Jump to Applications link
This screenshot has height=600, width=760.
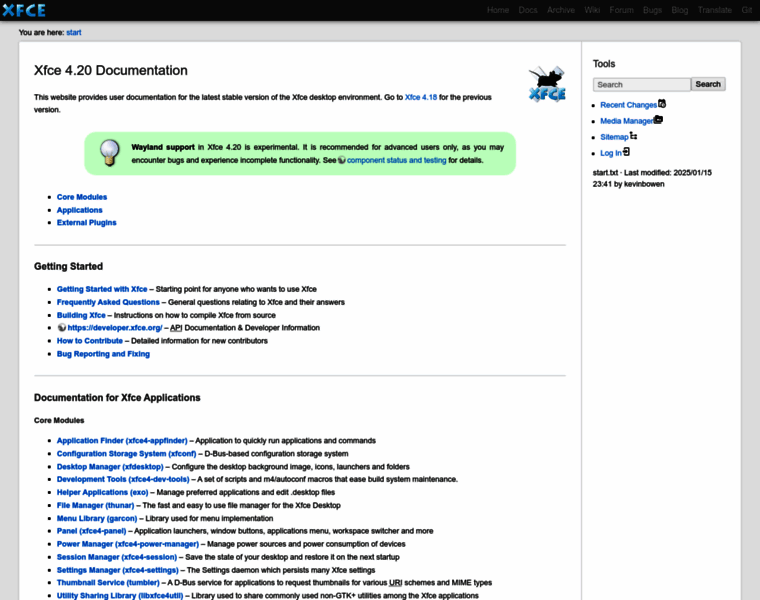point(79,210)
